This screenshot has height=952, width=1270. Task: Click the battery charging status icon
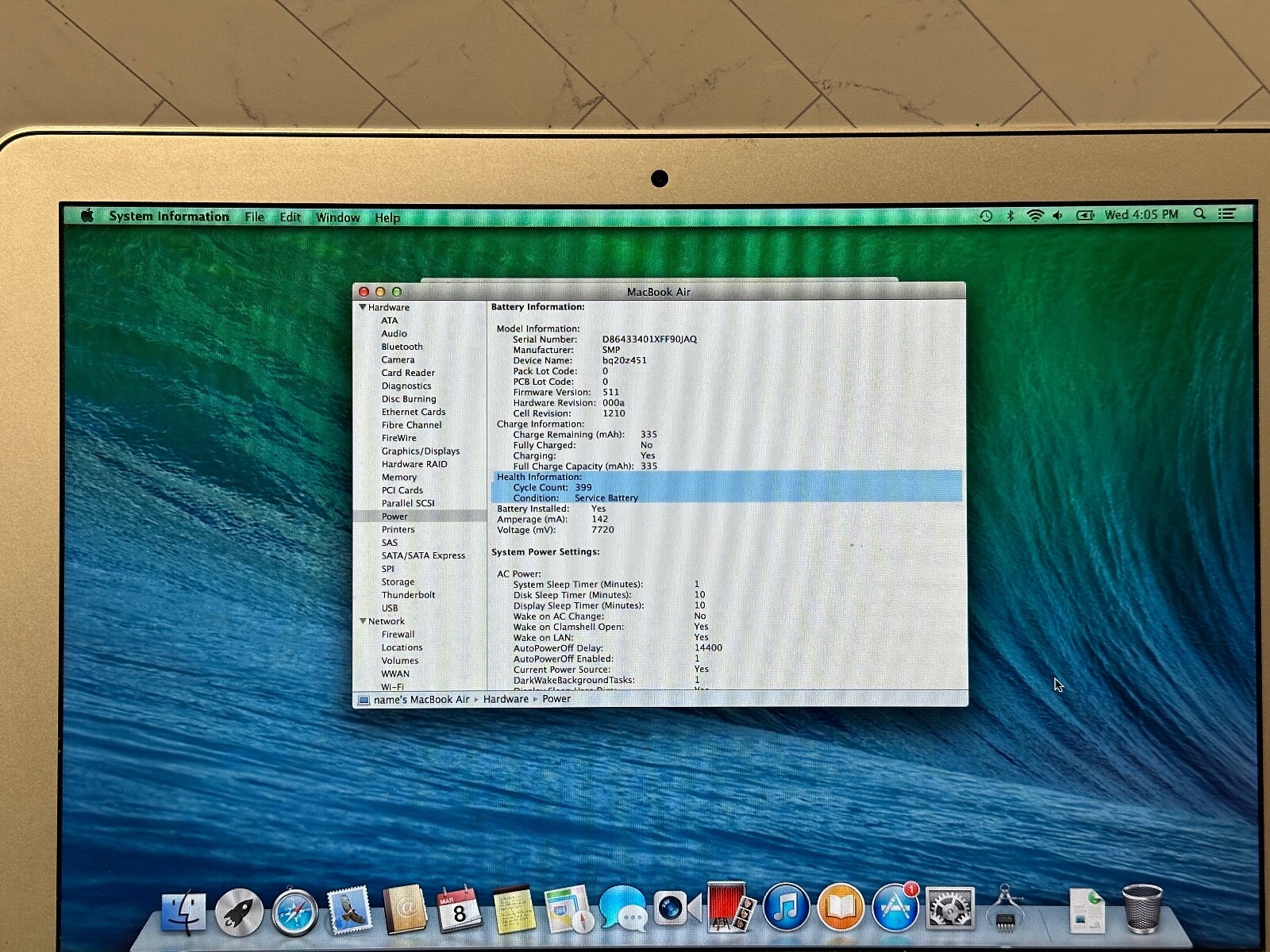[x=1085, y=215]
